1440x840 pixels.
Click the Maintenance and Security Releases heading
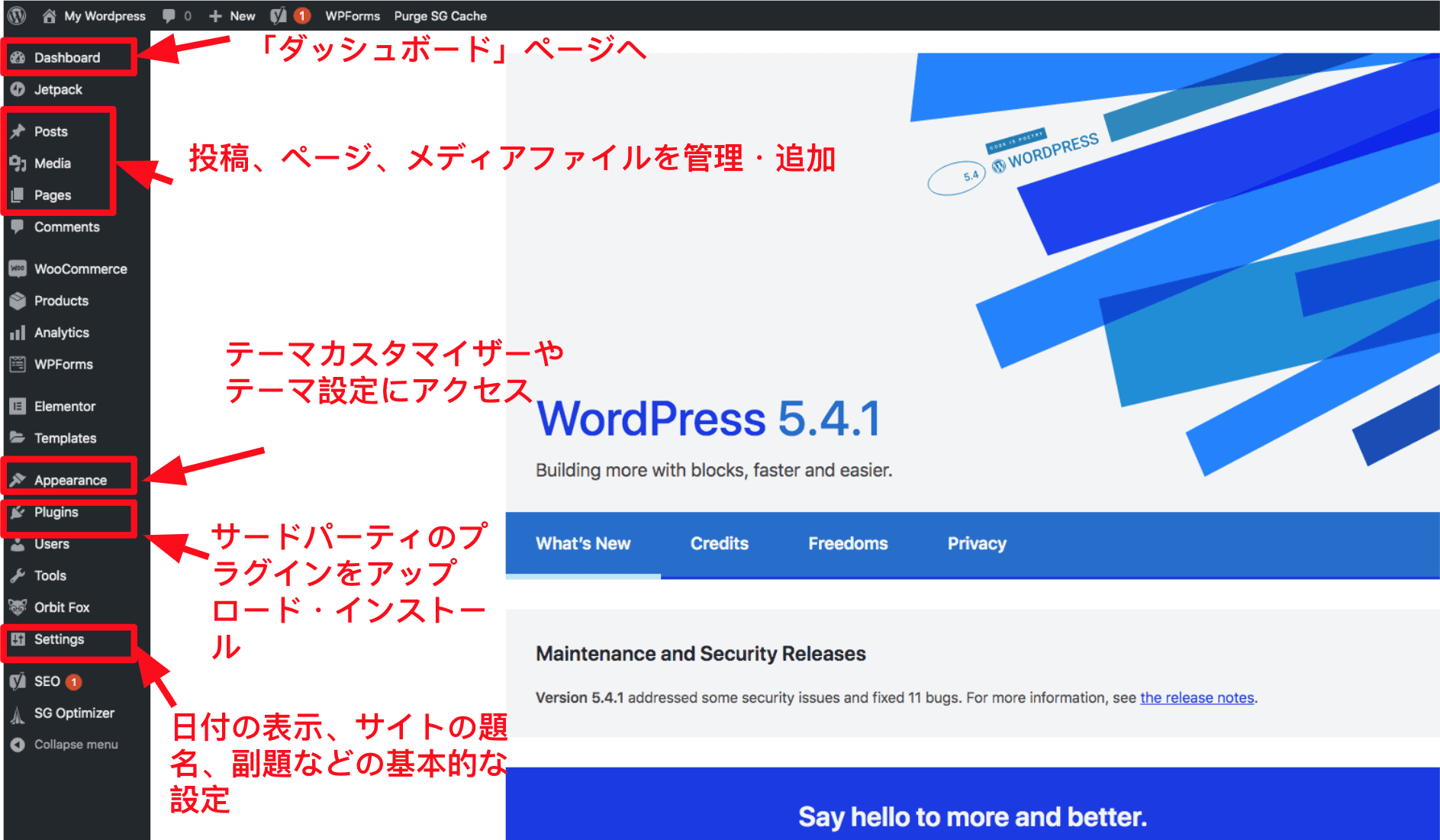(x=701, y=654)
